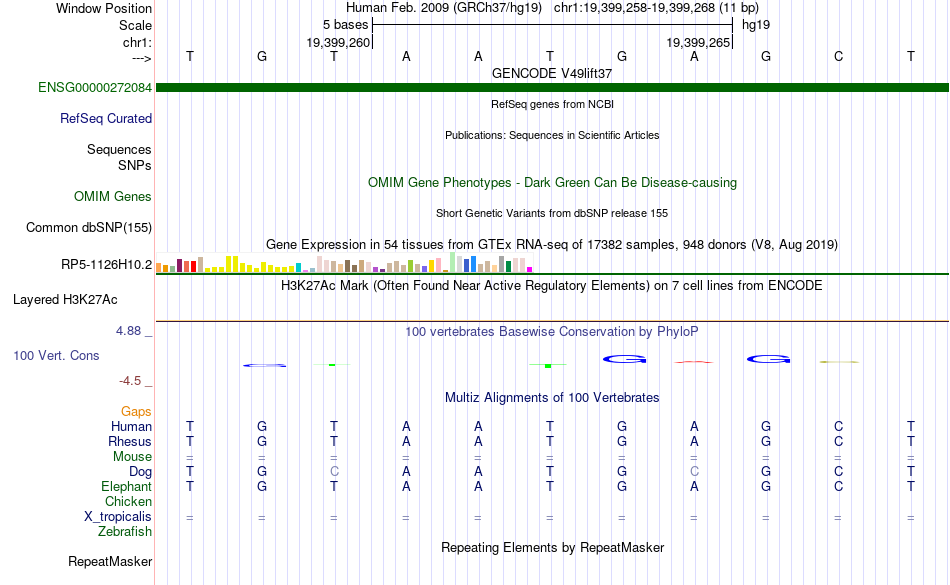Click the chr1:19,399,258-19,399,268 position text
This screenshot has height=585, width=950.
[656, 8]
